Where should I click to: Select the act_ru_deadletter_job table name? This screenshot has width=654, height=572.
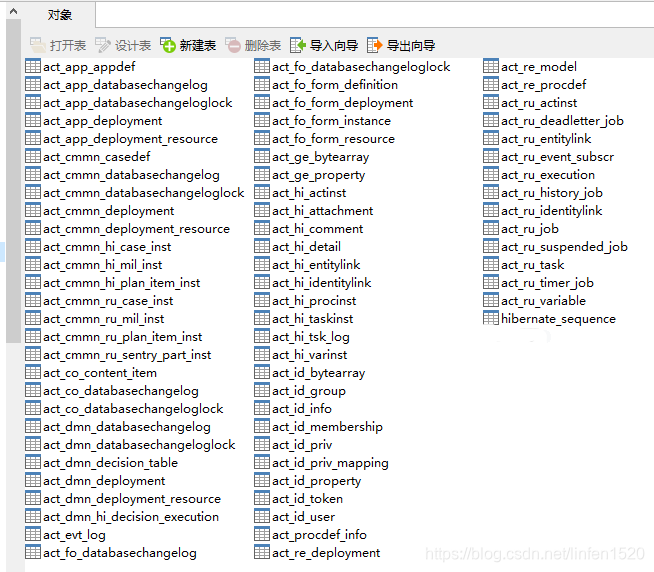click(562, 121)
